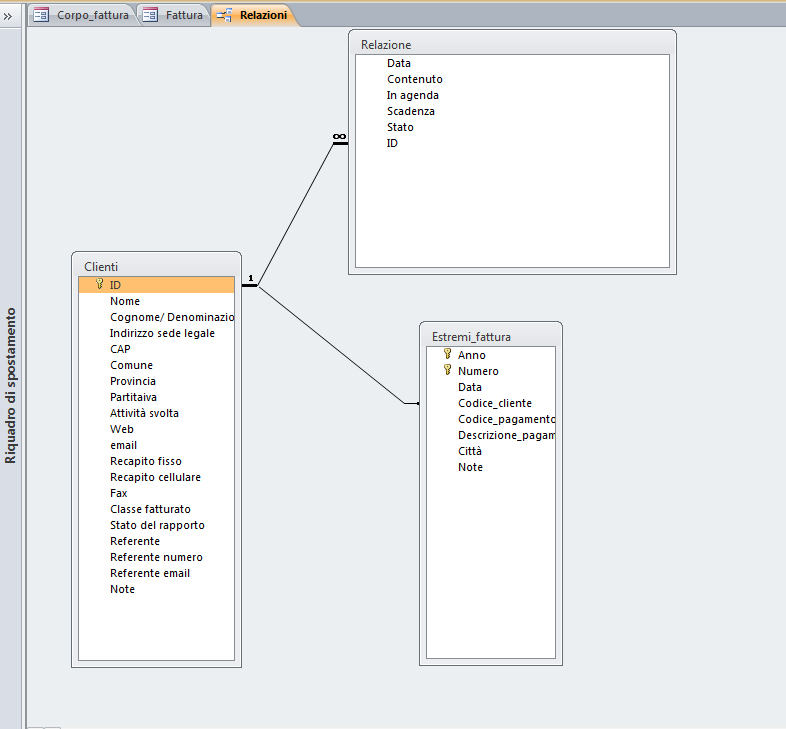Select the Referente email field
Viewport: 786px width, 729px height.
pos(156,574)
